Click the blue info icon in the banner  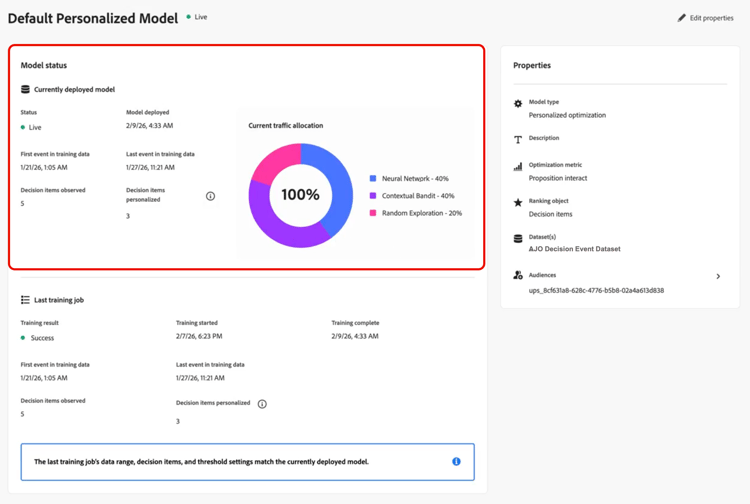pyautogui.click(x=456, y=462)
